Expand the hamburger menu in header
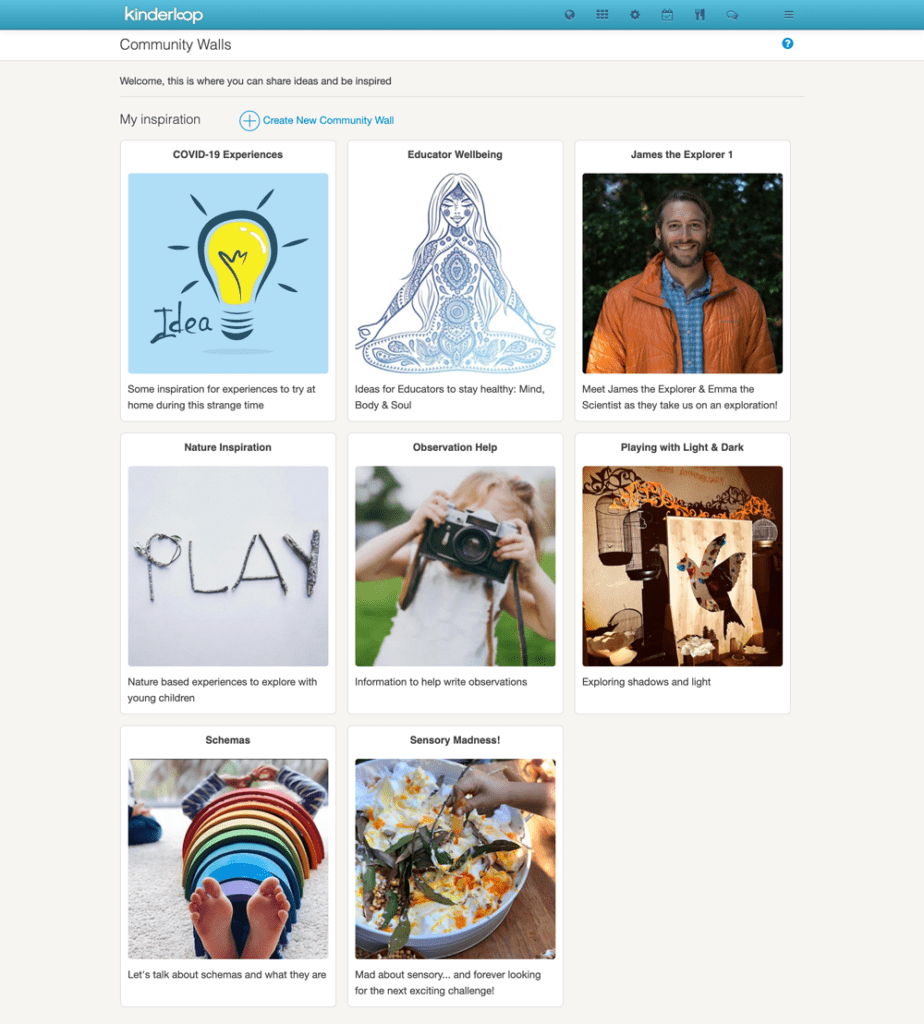This screenshot has height=1024, width=924. (x=789, y=14)
